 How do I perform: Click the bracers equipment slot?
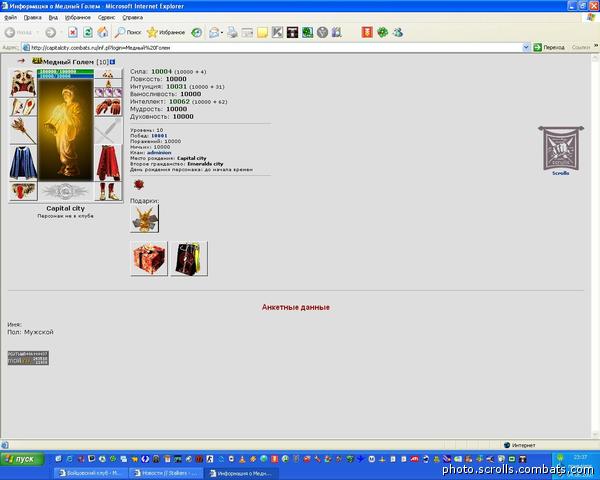23,106
